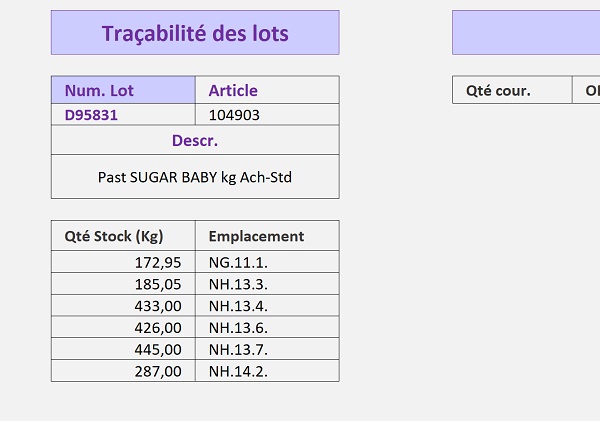This screenshot has height=421, width=600.
Task: Select the Qté Stock (Kg) header
Action: [123, 236]
